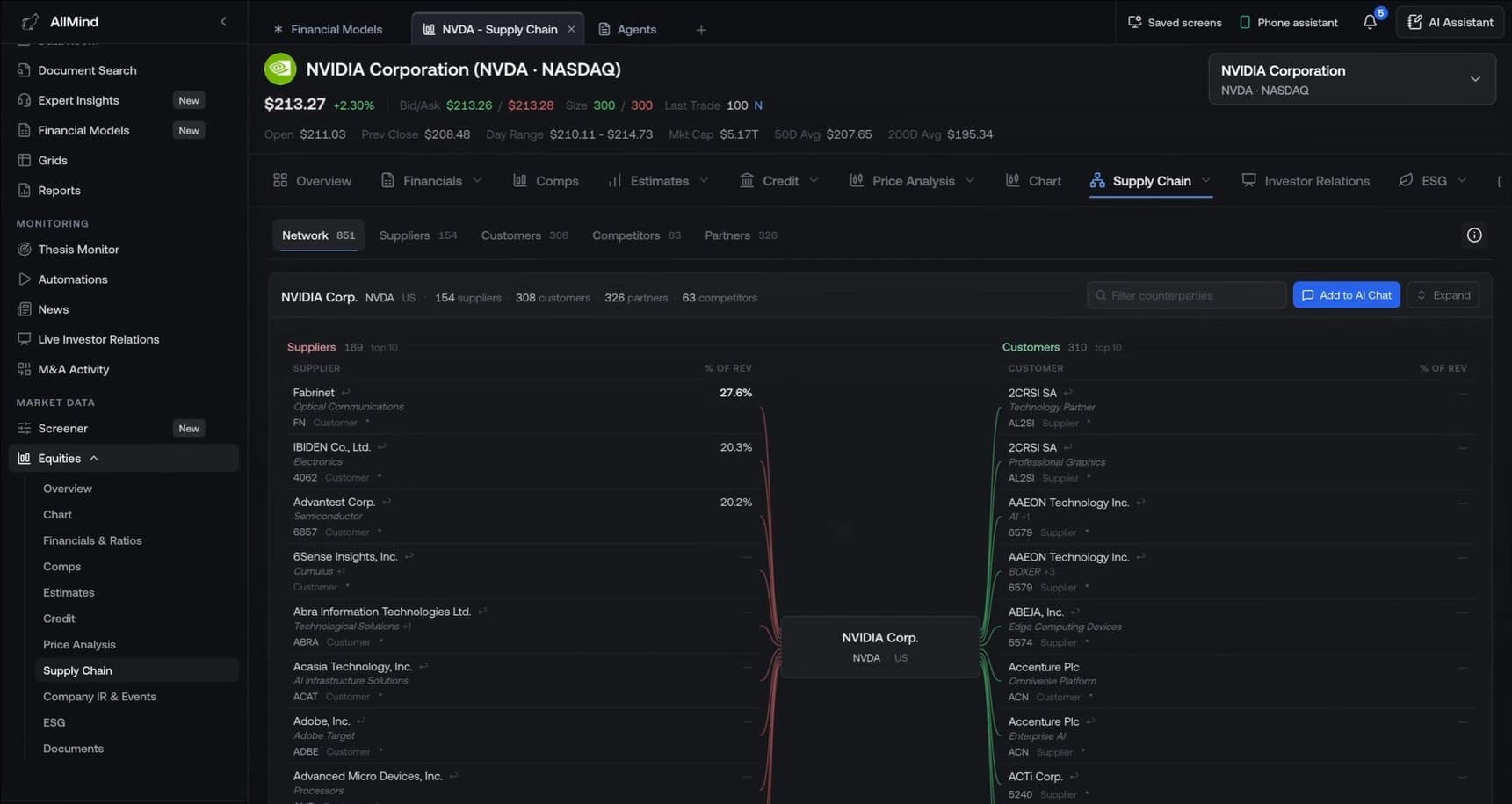
Task: Click the Expand button
Action: coord(1443,295)
